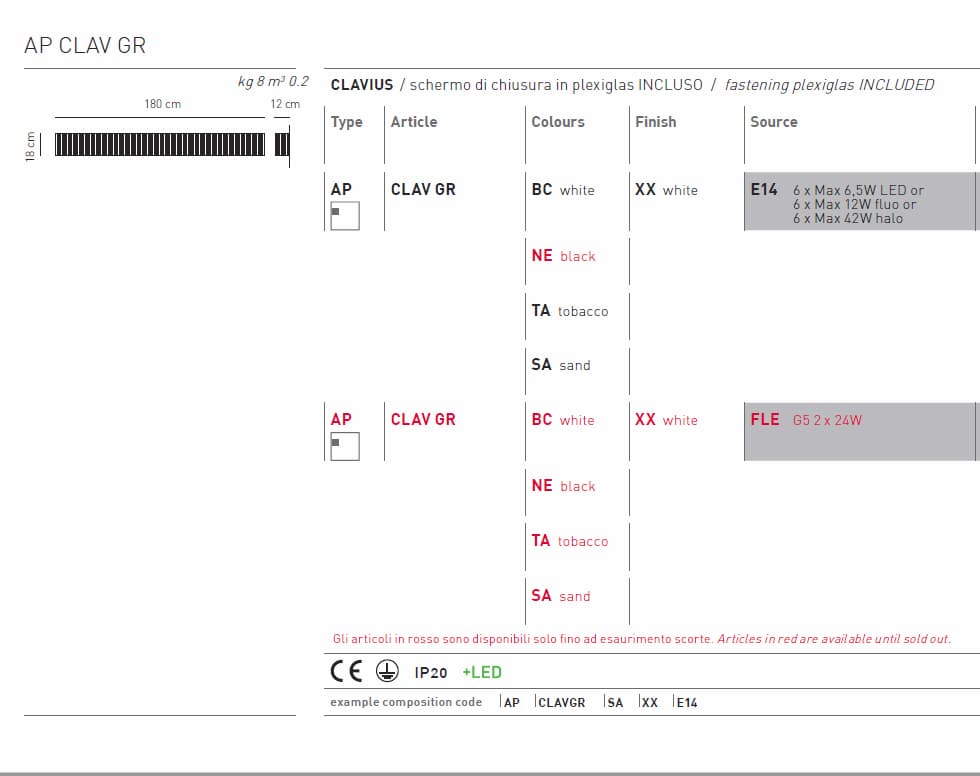980x776 pixels.
Task: Select the Source column header
Action: pos(774,122)
